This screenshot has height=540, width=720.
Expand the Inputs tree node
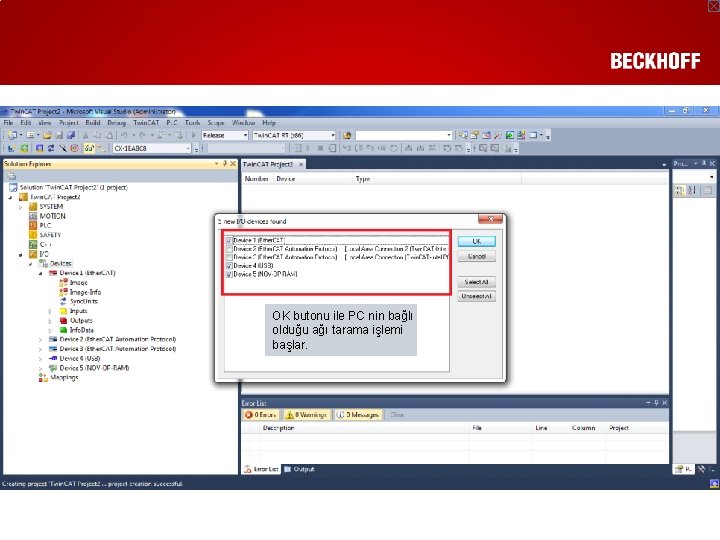(x=50, y=311)
